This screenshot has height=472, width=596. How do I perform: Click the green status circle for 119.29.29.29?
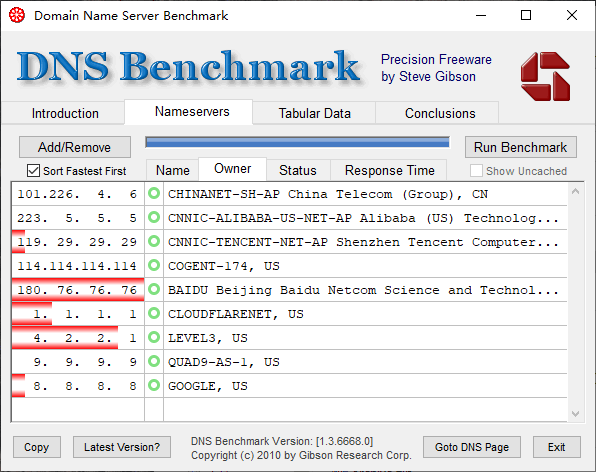click(154, 241)
